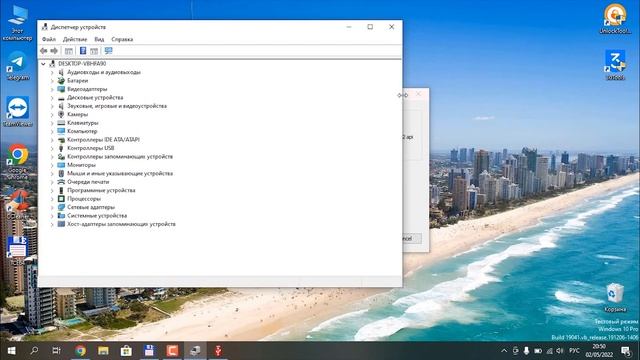Image resolution: width=640 pixels, height=360 pixels.
Task: Click the Мониторы display icon
Action: click(61, 165)
